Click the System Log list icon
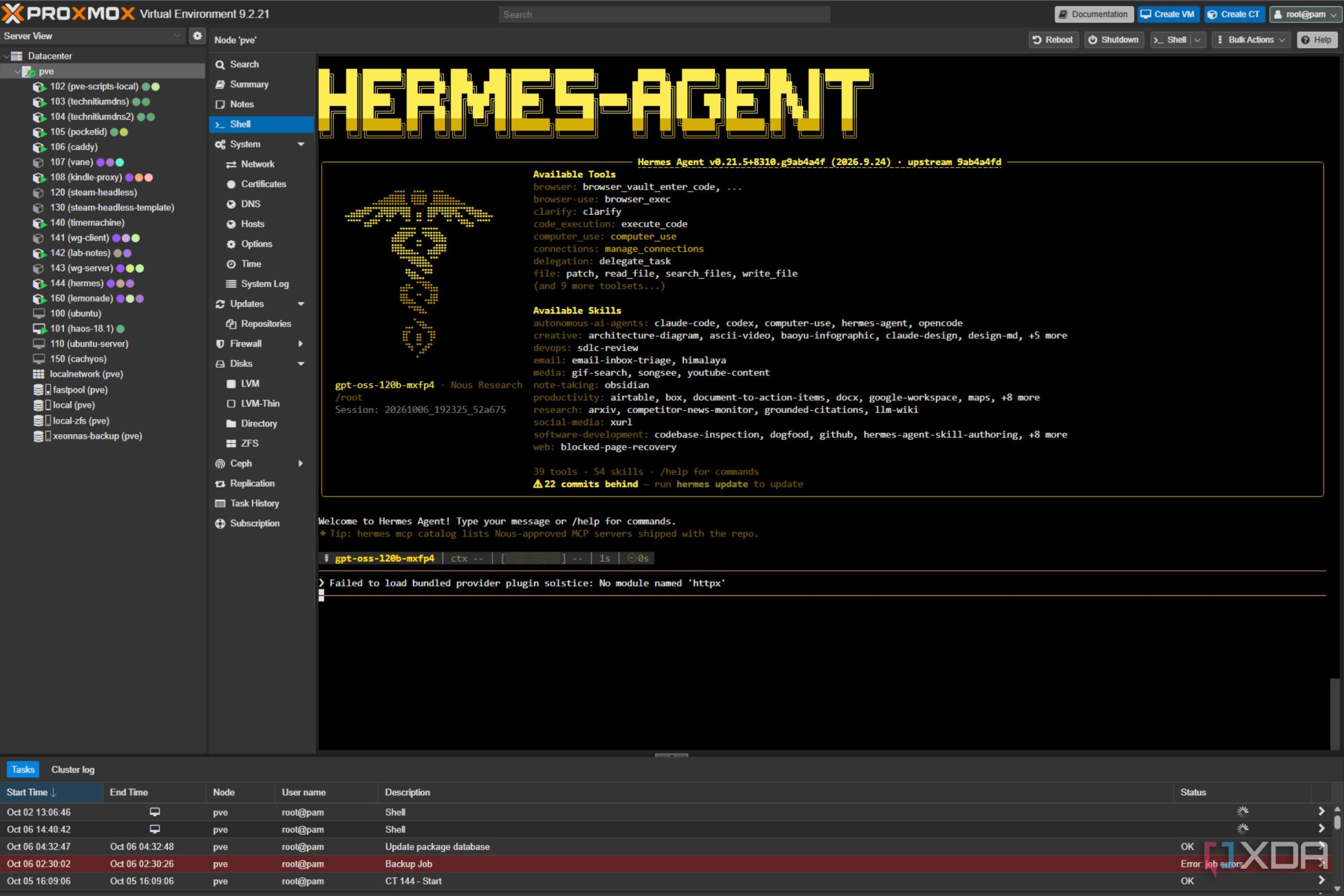Screen dimensions: 1344x896 (x=231, y=284)
